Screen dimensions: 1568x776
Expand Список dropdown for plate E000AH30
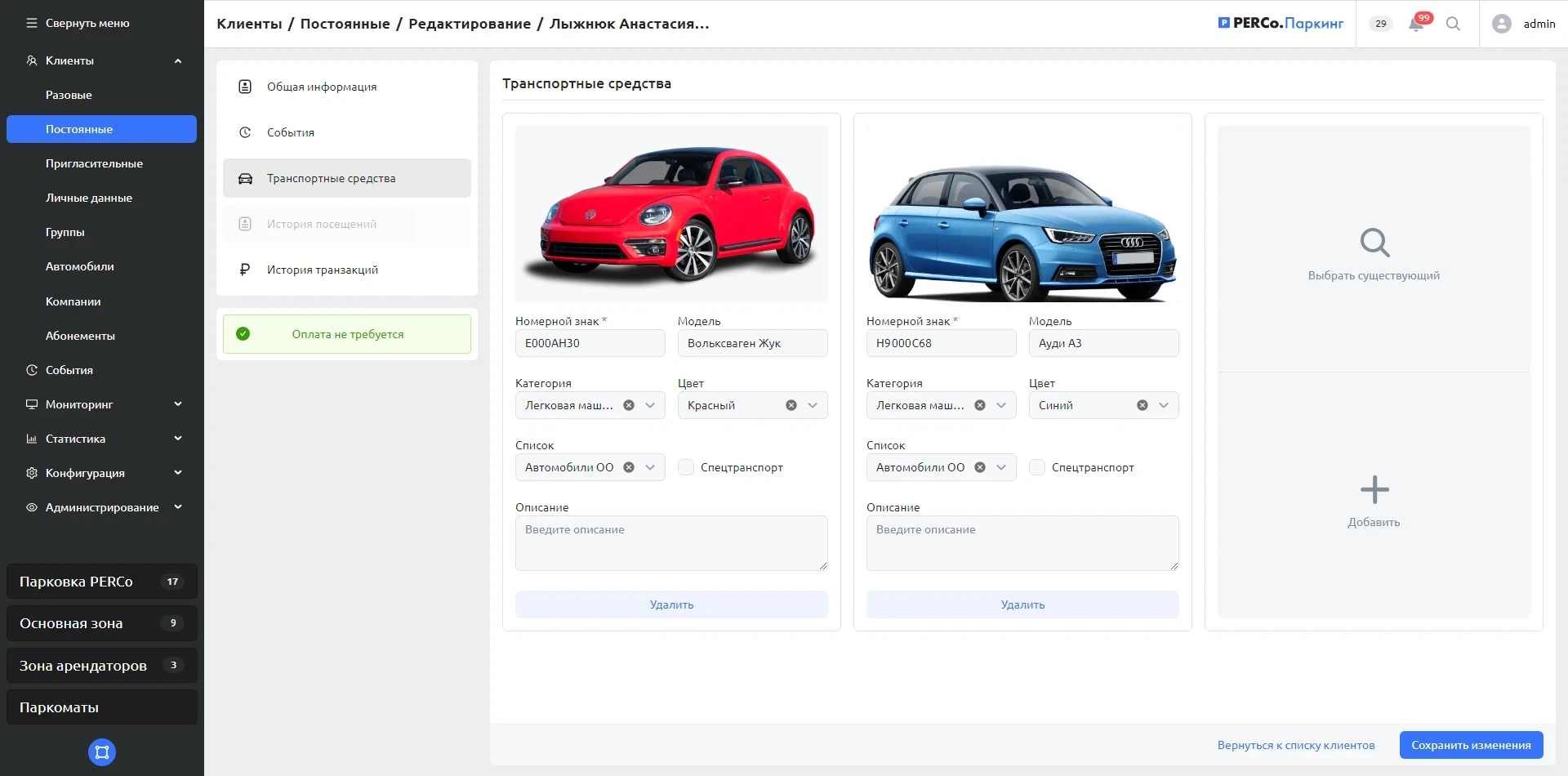click(650, 467)
